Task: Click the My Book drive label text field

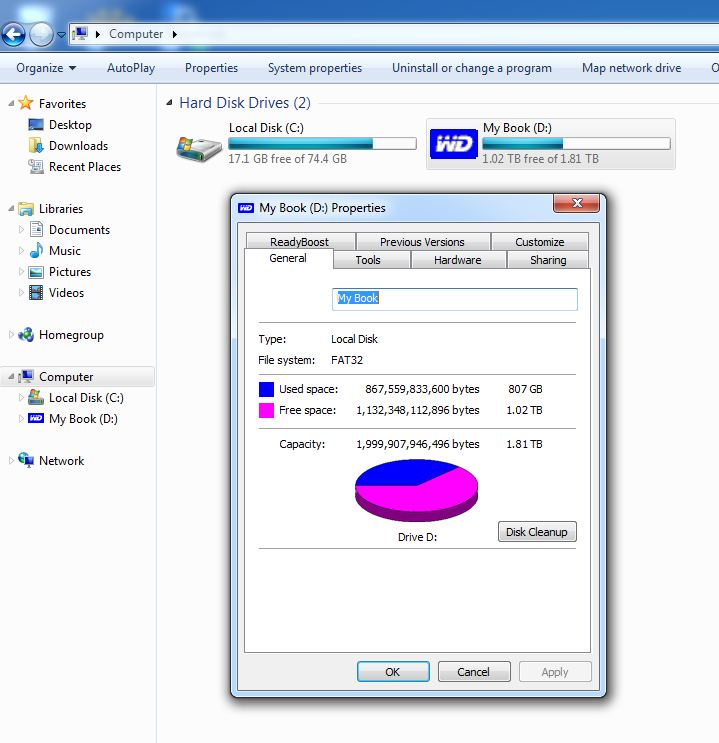Action: 454,299
